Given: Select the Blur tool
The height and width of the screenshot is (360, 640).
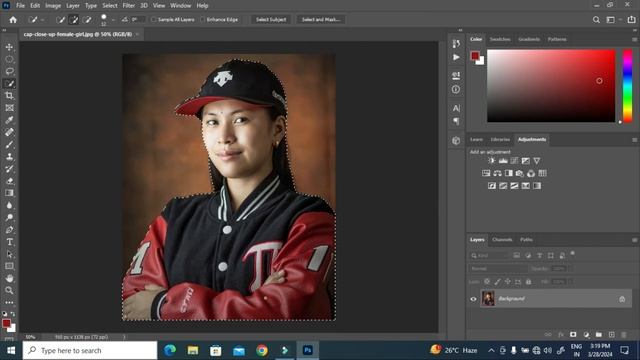Looking at the screenshot, I should point(9,205).
